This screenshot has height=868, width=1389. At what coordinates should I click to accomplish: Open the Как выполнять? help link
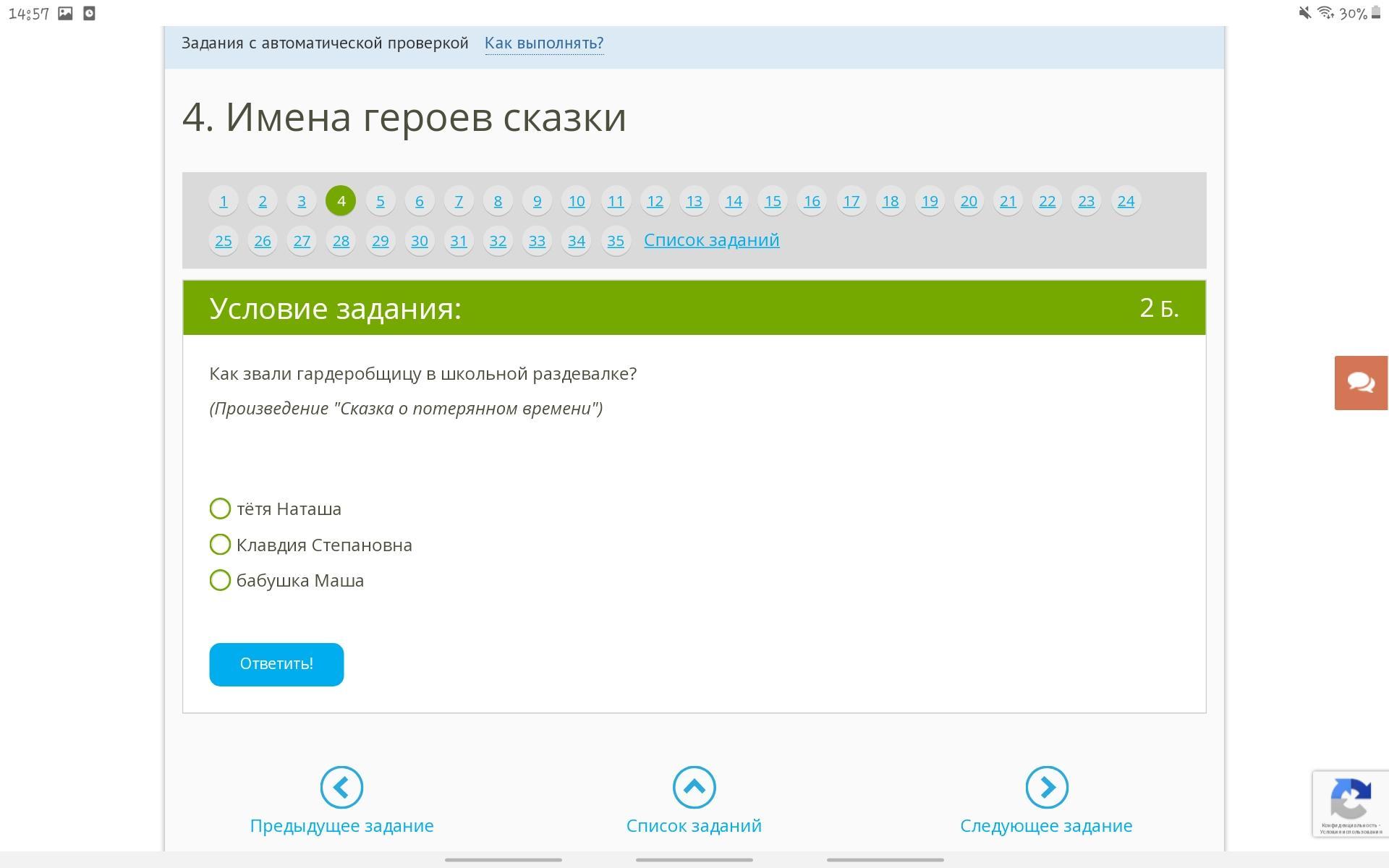click(x=544, y=43)
